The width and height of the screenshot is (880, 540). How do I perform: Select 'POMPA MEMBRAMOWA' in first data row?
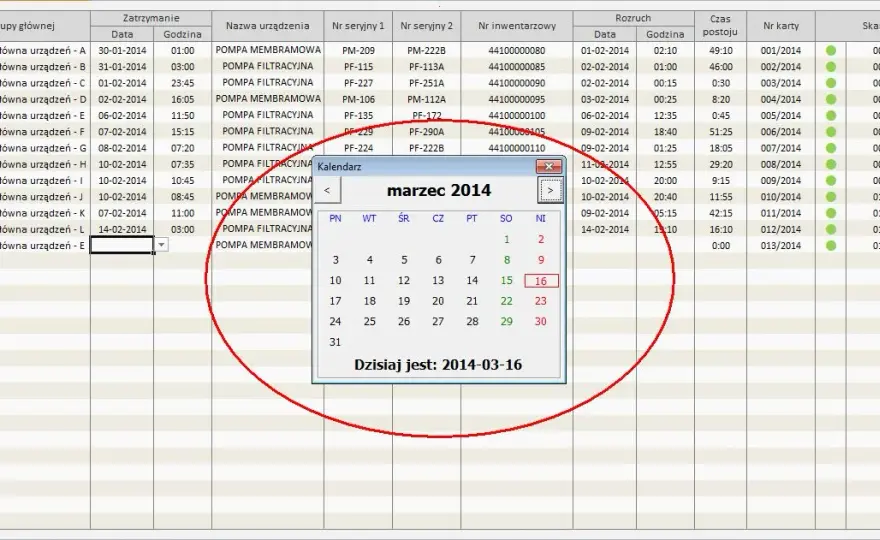(268, 50)
